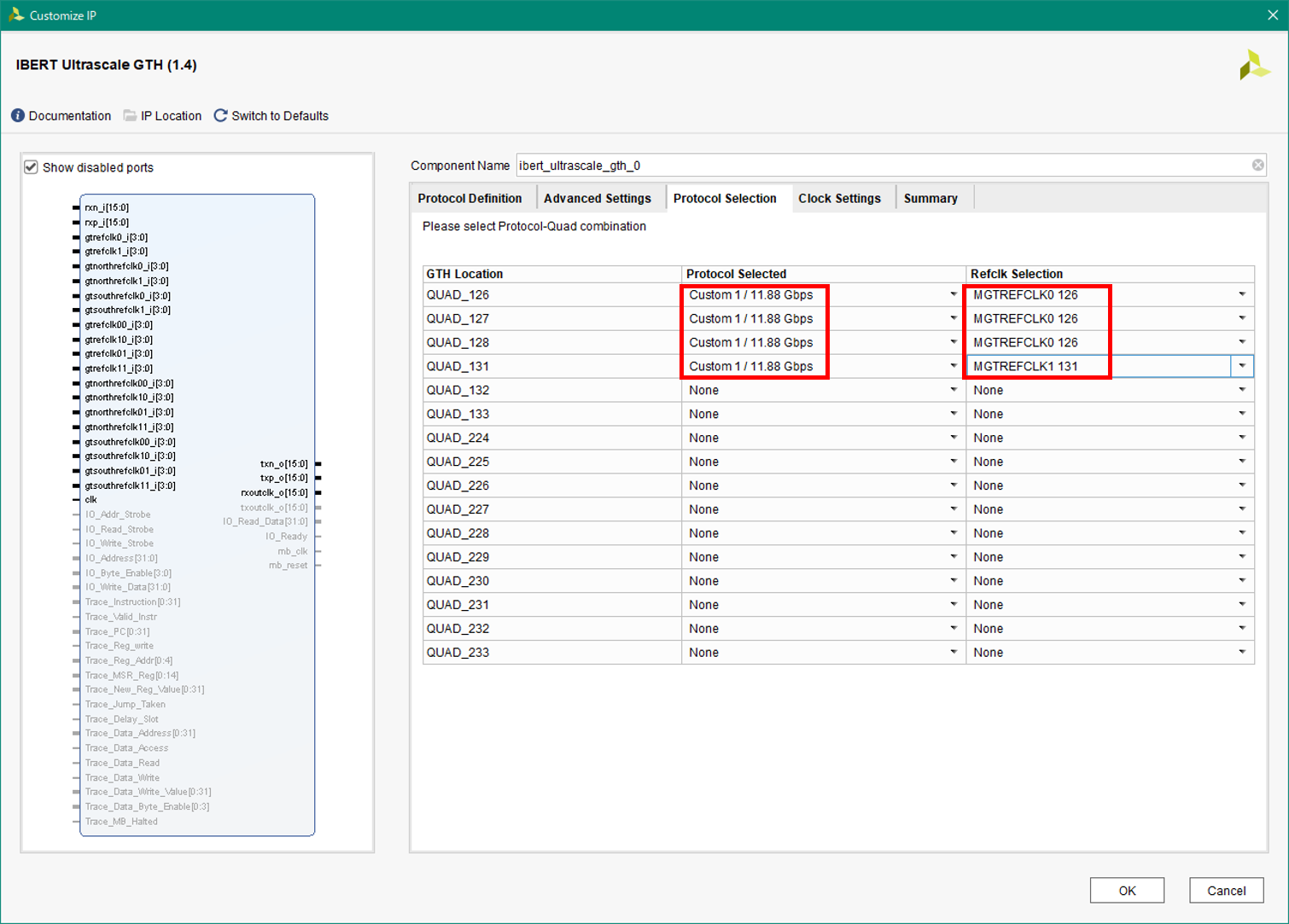Open QUAD_225 Refclk Selection dropdown
This screenshot has height=924, width=1289.
[1242, 462]
